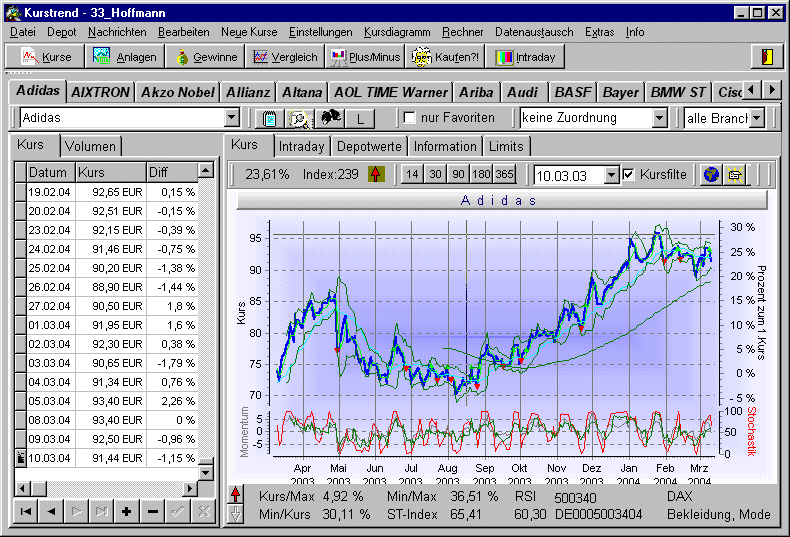Image resolution: width=790 pixels, height=537 pixels.
Task: Click the Diff column header
Action: [171, 172]
